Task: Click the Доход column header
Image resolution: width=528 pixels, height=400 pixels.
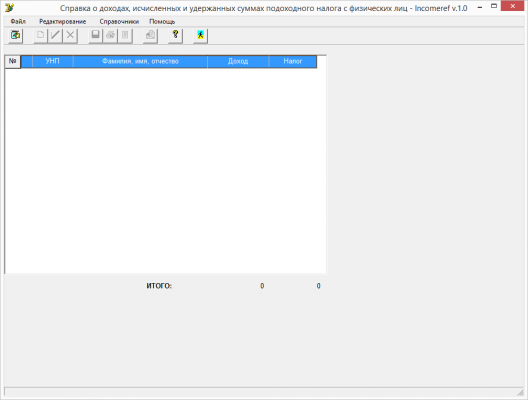Action: click(238, 61)
